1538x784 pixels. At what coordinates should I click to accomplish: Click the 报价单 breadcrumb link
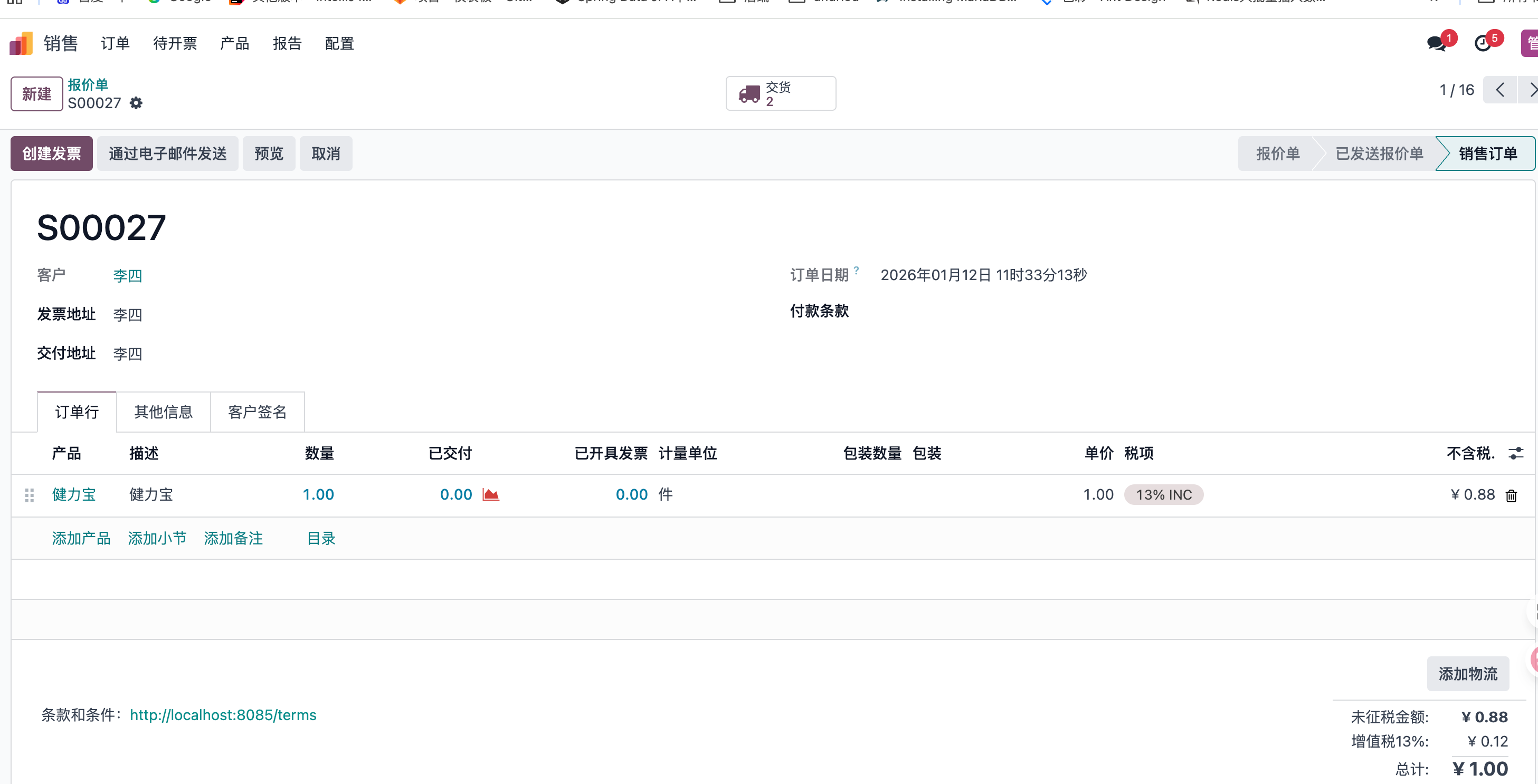(88, 85)
